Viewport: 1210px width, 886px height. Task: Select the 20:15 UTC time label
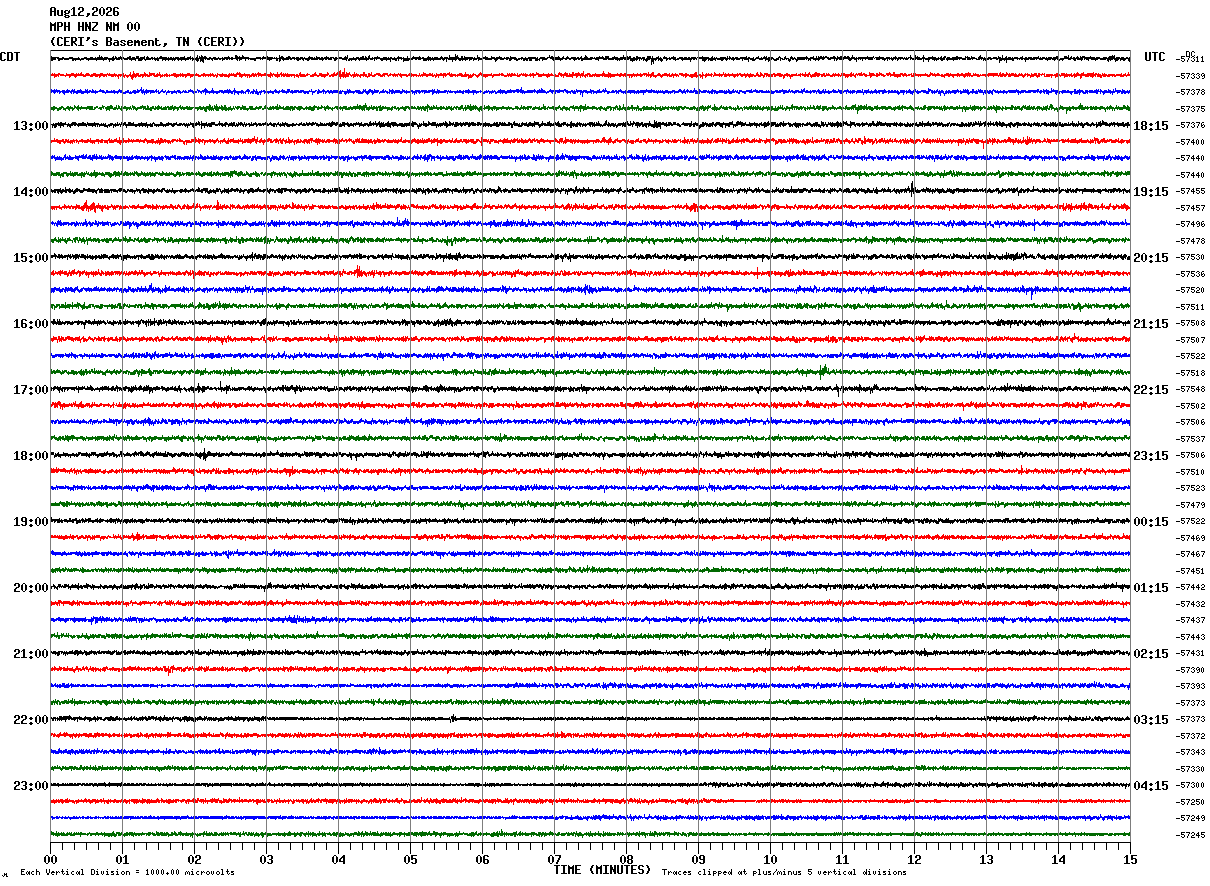1151,257
